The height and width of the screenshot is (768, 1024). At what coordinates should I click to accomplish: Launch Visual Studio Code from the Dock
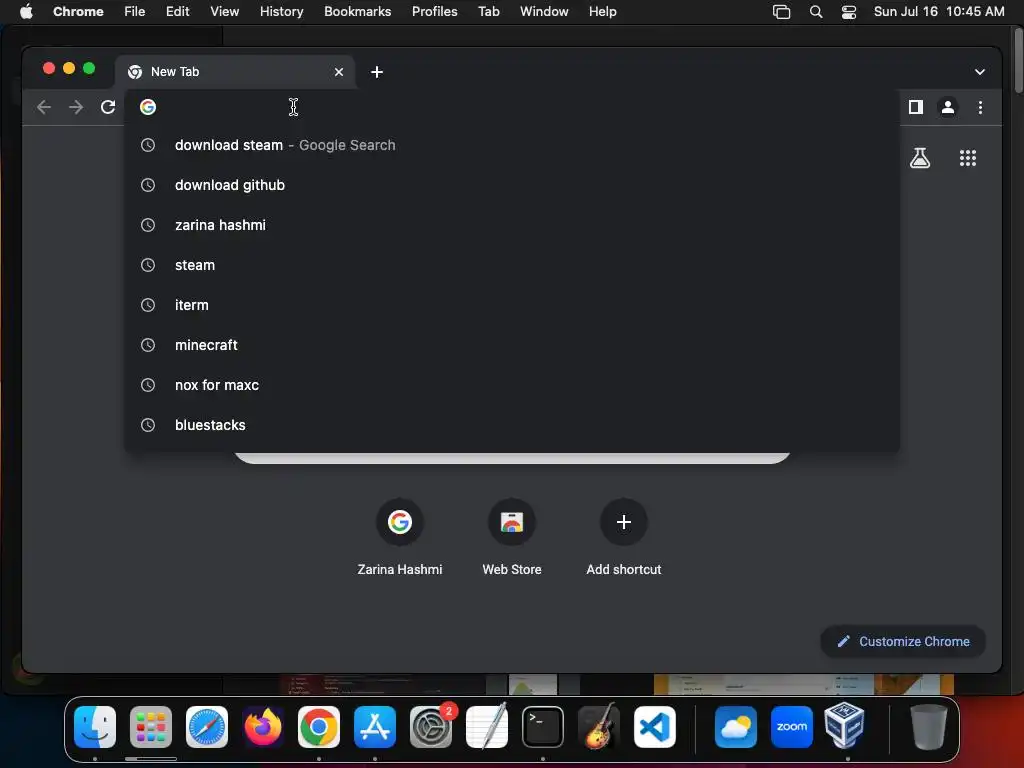tap(655, 727)
